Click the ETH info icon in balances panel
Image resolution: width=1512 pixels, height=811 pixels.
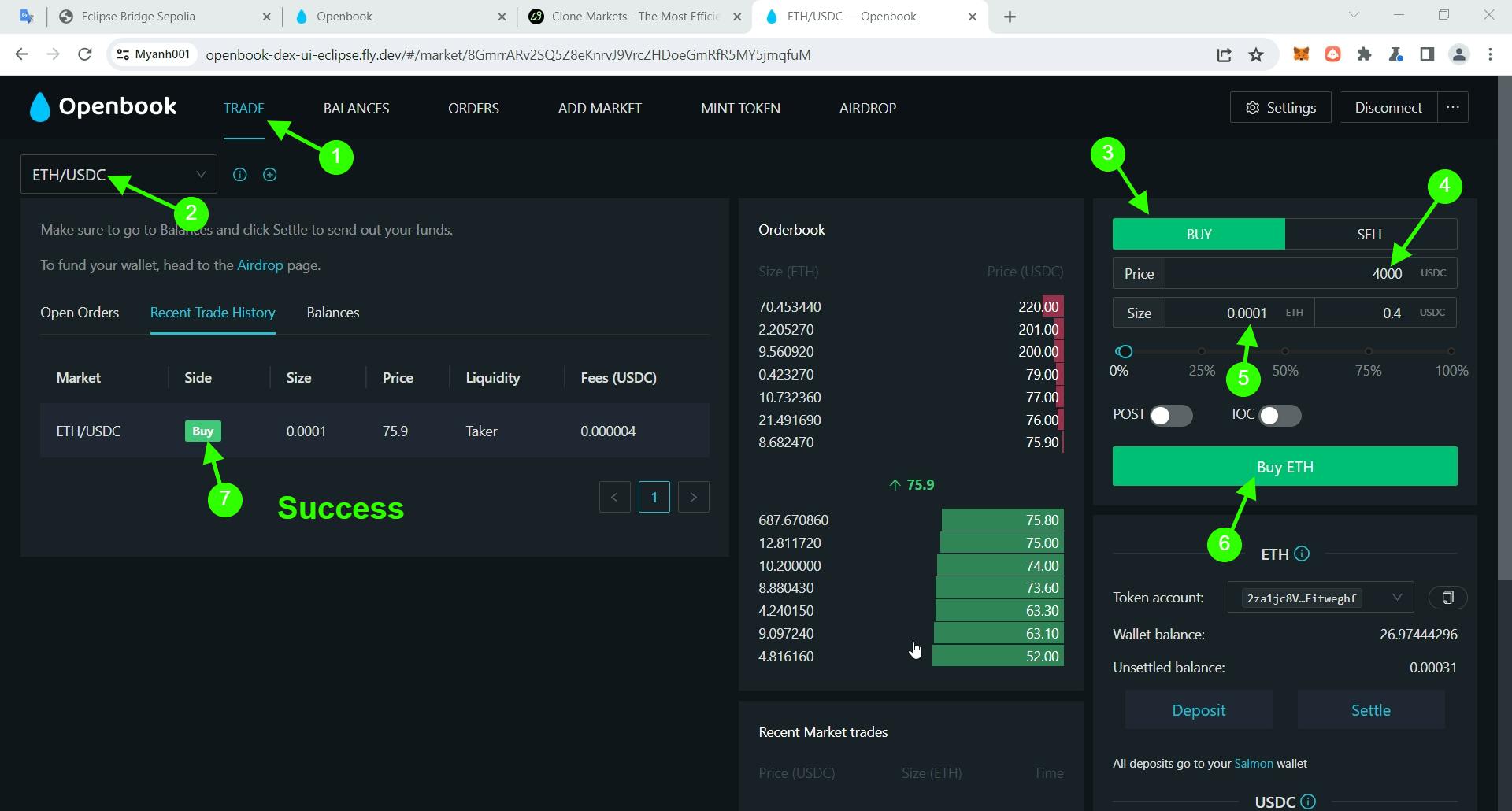(1302, 554)
